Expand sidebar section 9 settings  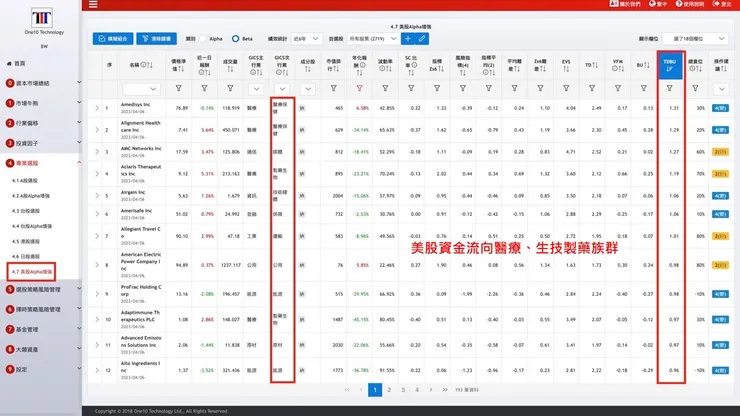pyautogui.click(x=41, y=369)
